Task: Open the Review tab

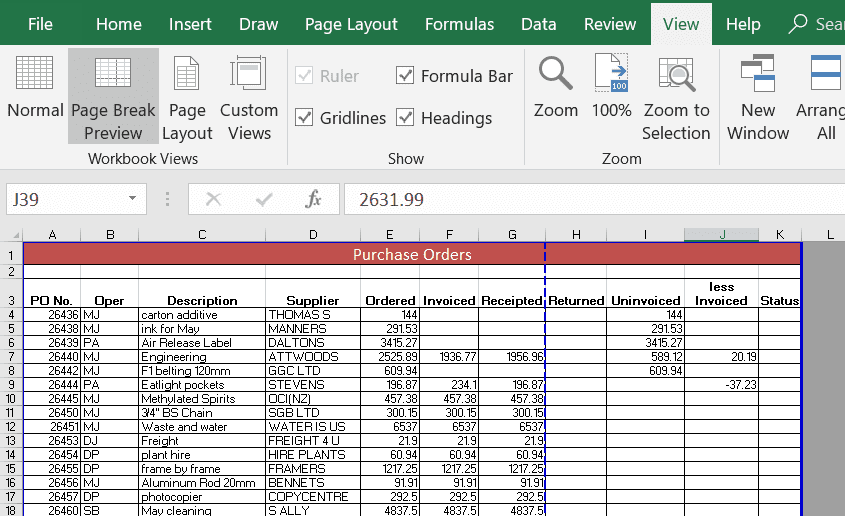Action: (610, 24)
